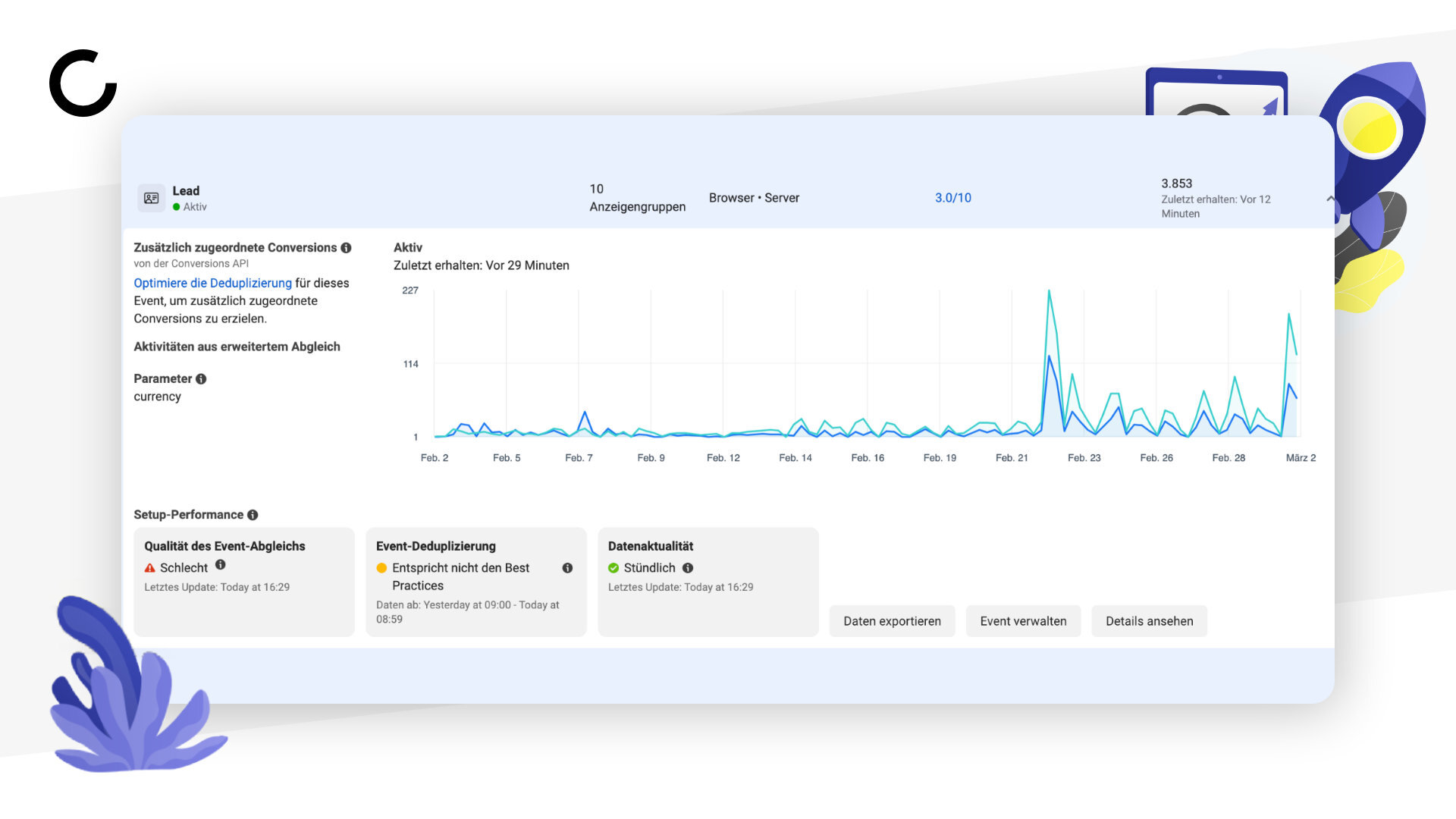Click info icon next to Schlecht
This screenshot has width=1456, height=819.
pyautogui.click(x=220, y=565)
